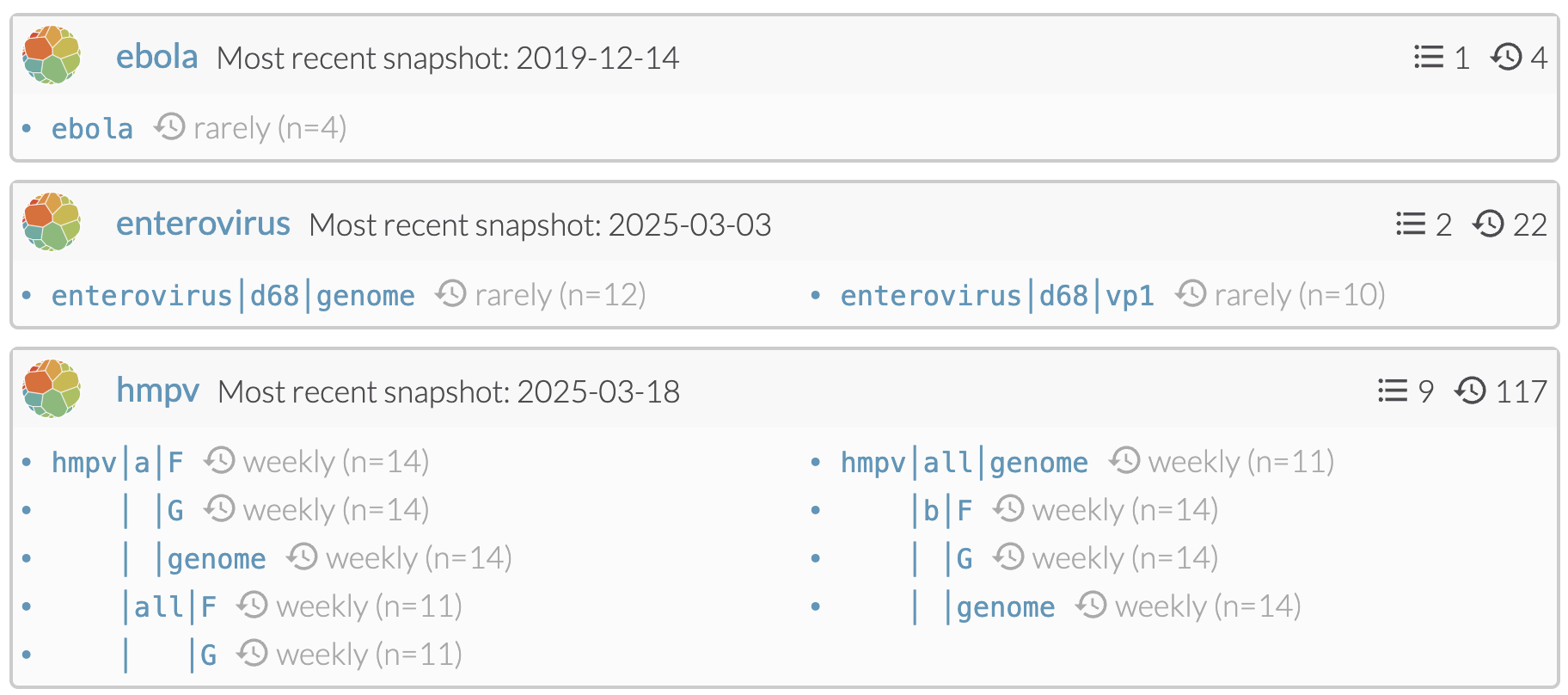Image resolution: width=1568 pixels, height=695 pixels.
Task: Click the history icon beside enterovirus|d68|genome
Action: click(x=450, y=294)
